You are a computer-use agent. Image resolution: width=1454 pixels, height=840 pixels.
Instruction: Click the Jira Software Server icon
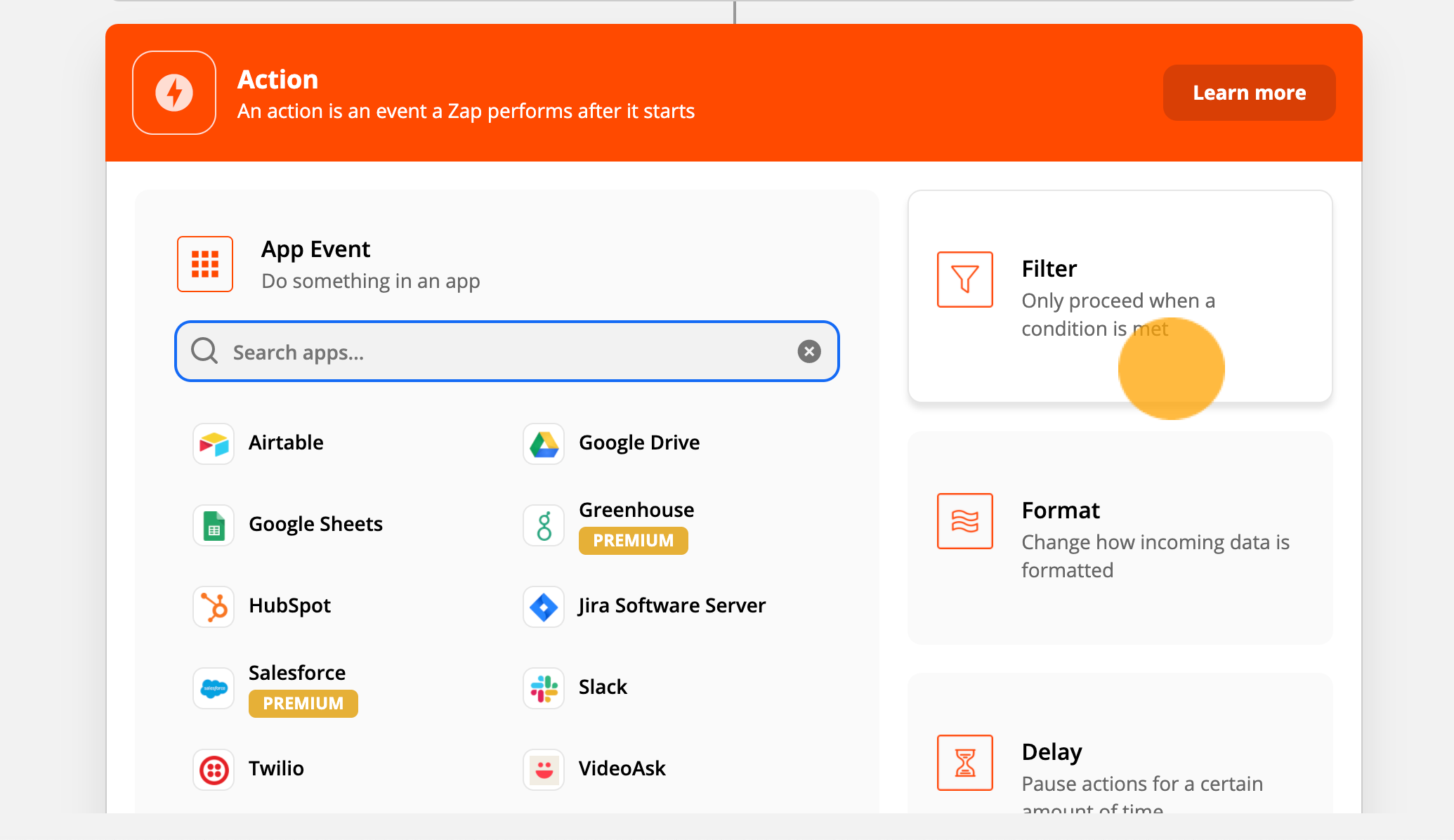click(544, 607)
